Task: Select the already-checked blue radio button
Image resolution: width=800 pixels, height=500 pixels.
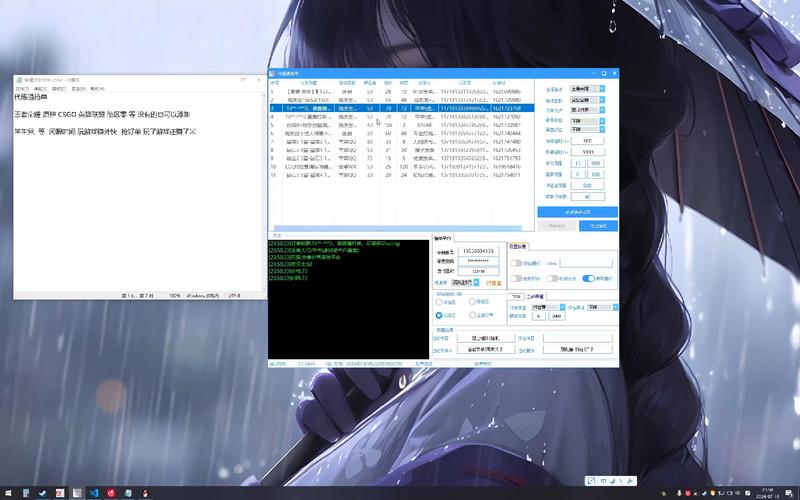Action: [439, 315]
